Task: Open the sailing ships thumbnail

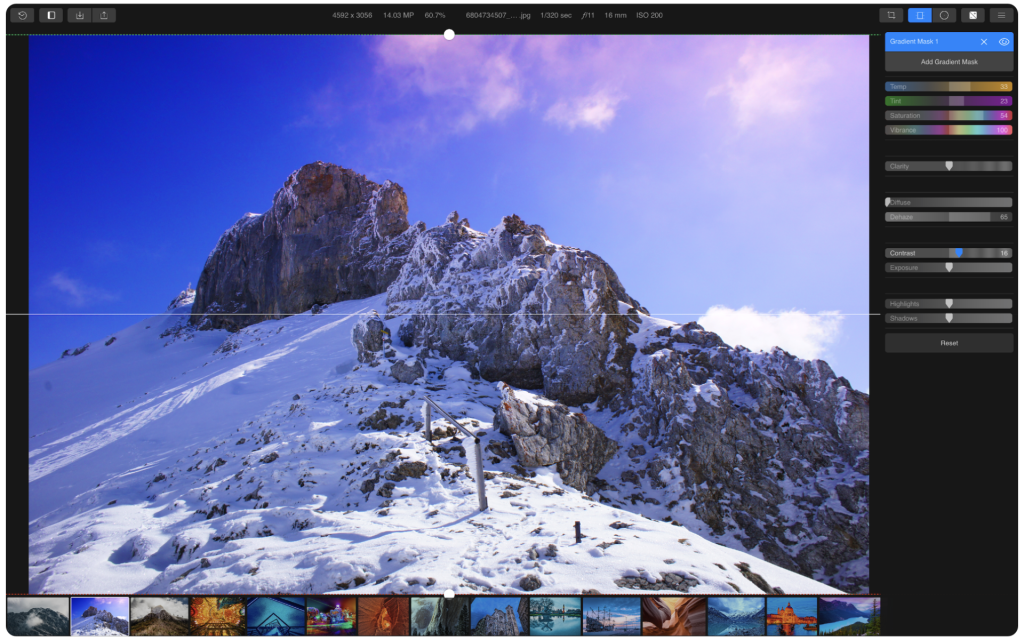Action: [611, 616]
